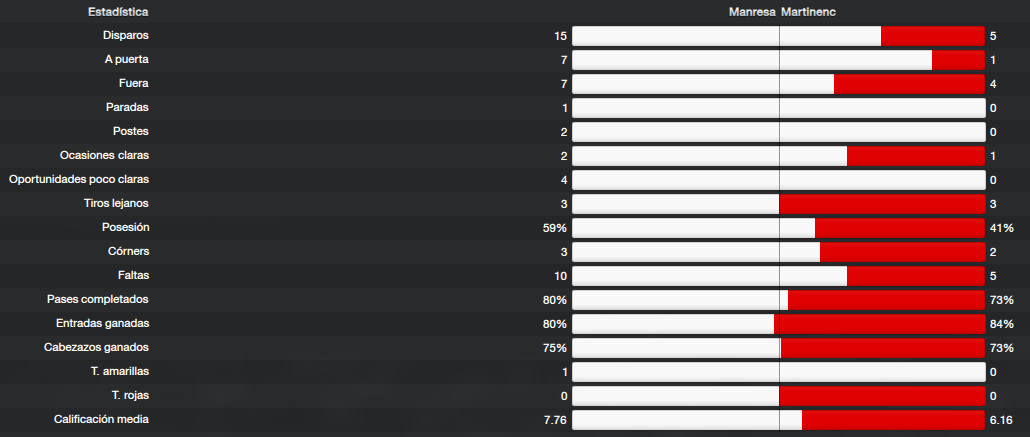Viewport: 1030px width, 437px height.
Task: Select the Manresa team name header
Action: [x=752, y=12]
